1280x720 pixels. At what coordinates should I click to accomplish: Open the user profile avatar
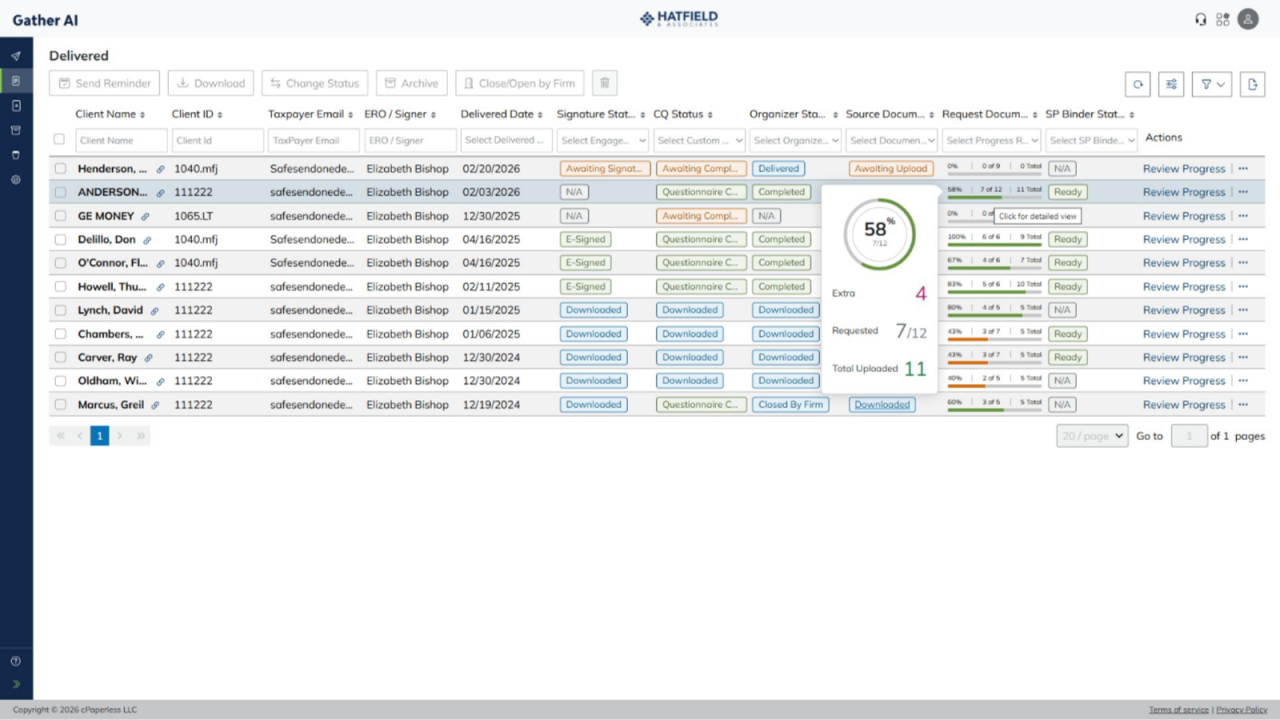tap(1248, 19)
